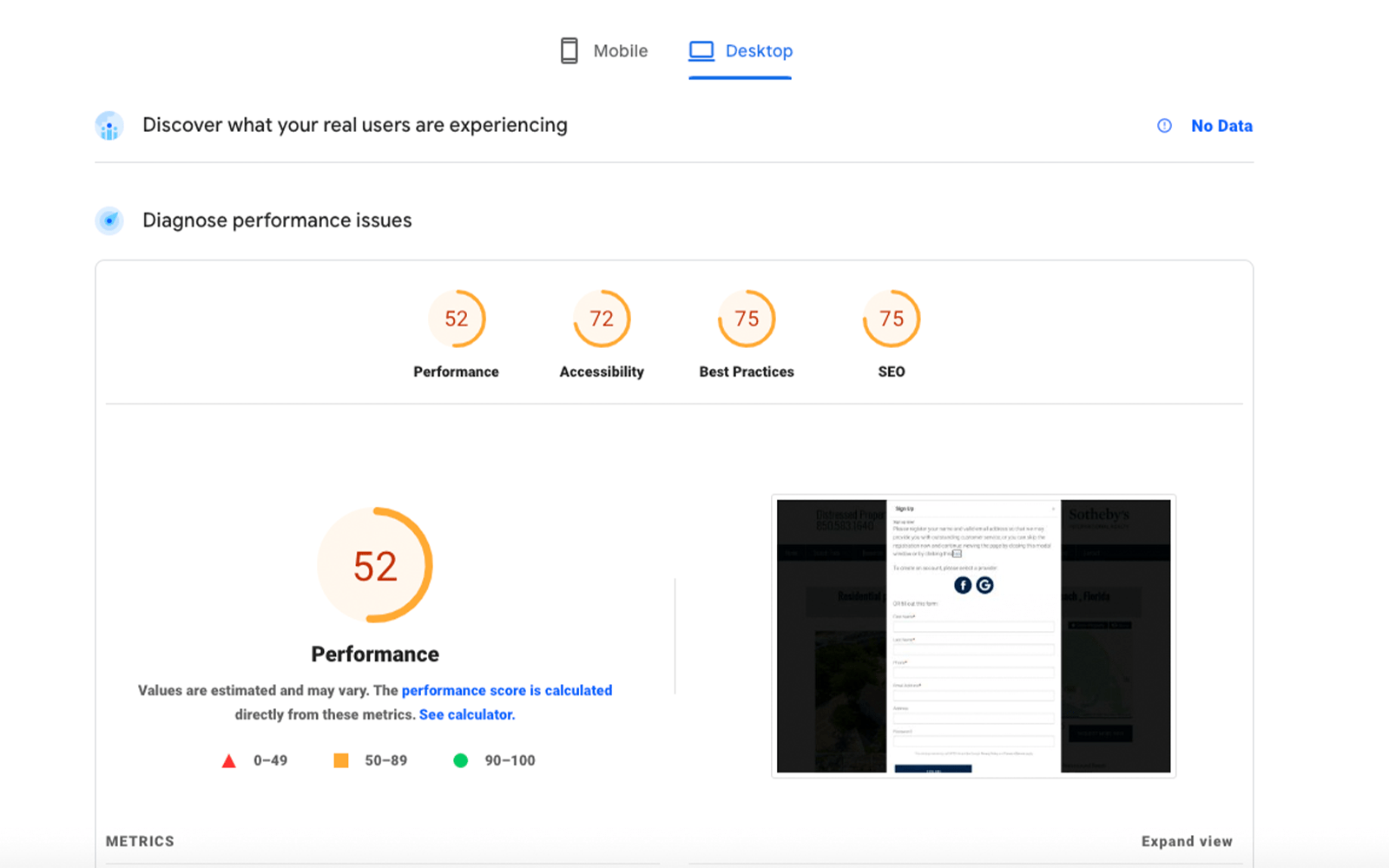
Task: Click the orange square 50–89 legend icon
Action: (341, 760)
